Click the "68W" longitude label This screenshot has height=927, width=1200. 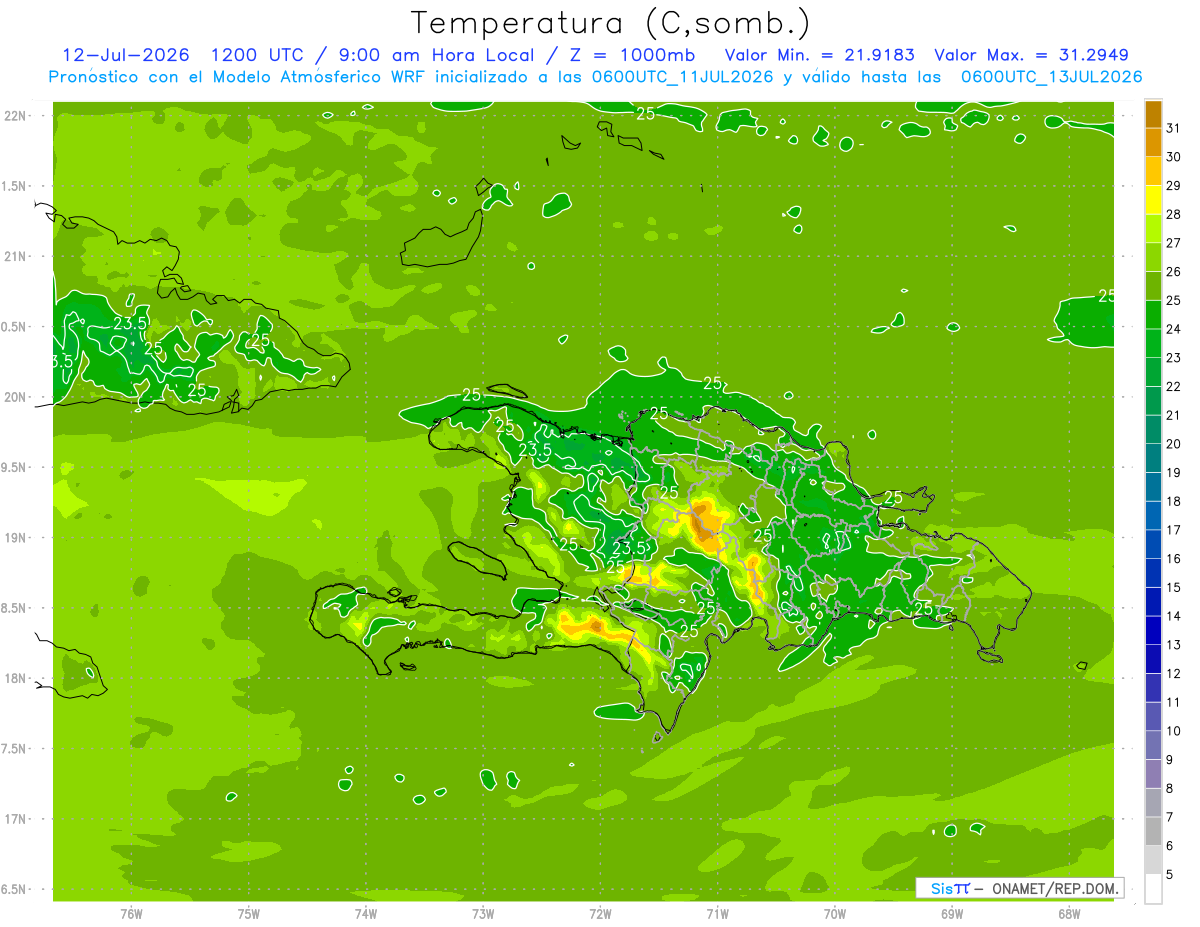coord(1068,913)
